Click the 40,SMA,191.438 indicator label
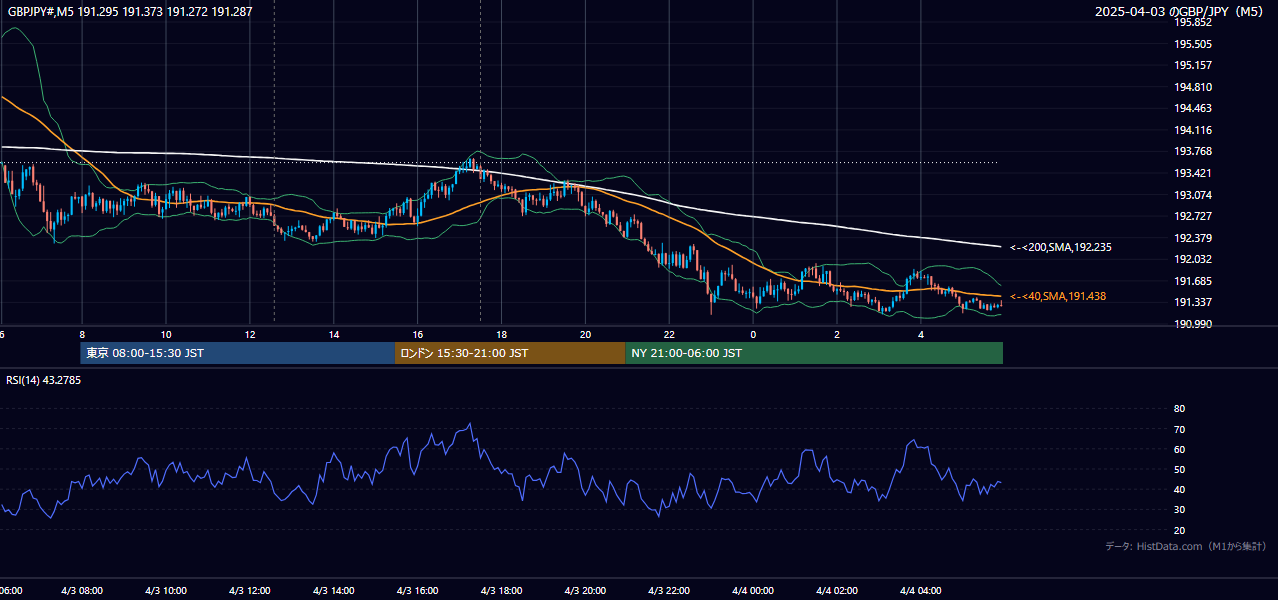The image size is (1278, 600). click(1057, 297)
